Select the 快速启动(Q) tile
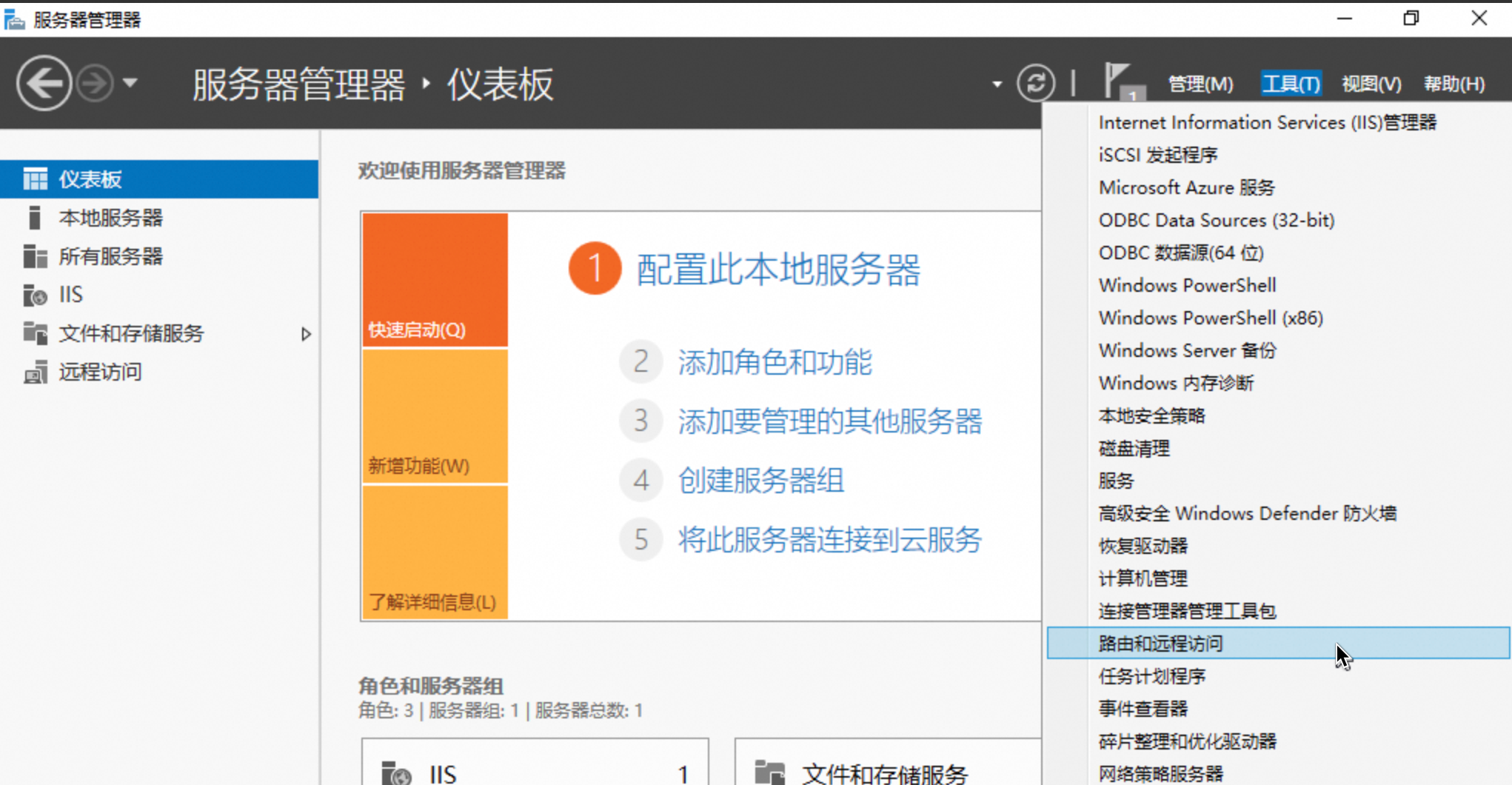 (435, 280)
